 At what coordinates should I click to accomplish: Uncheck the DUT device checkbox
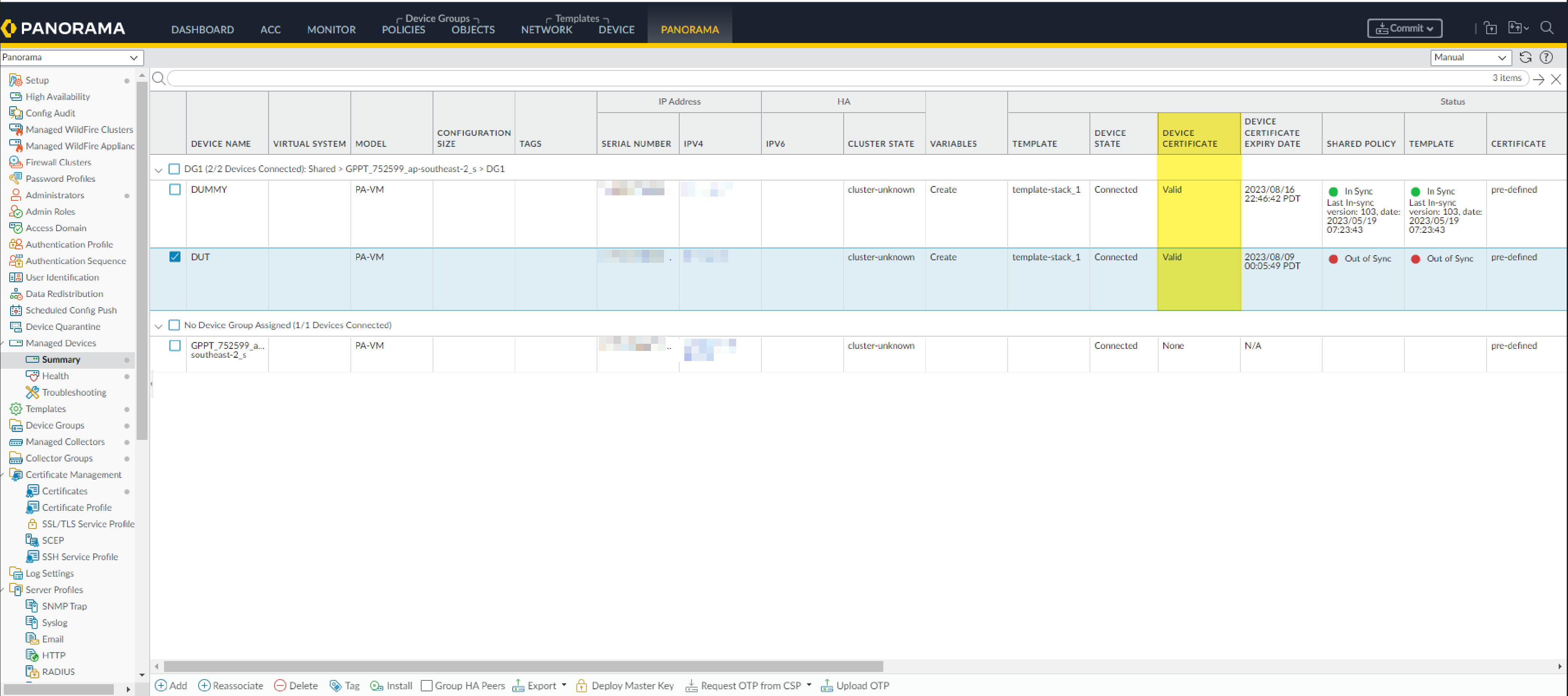coord(175,257)
